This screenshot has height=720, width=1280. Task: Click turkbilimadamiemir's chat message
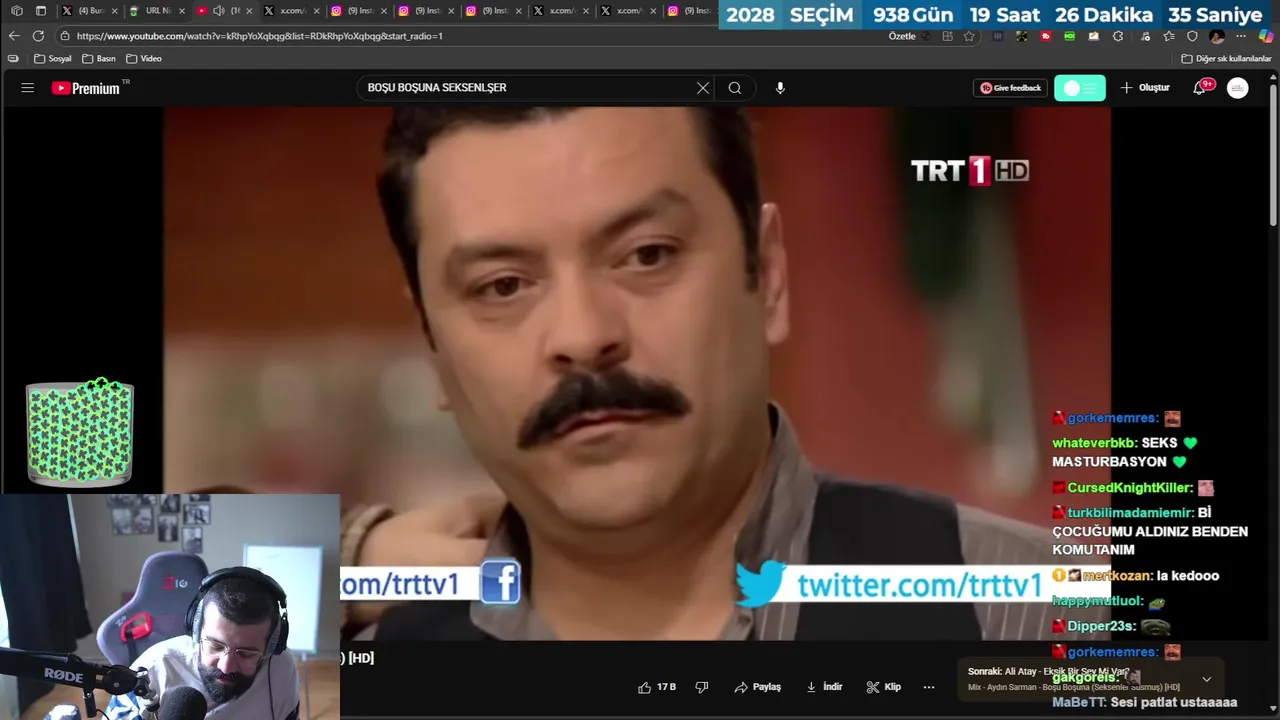tap(1150, 531)
